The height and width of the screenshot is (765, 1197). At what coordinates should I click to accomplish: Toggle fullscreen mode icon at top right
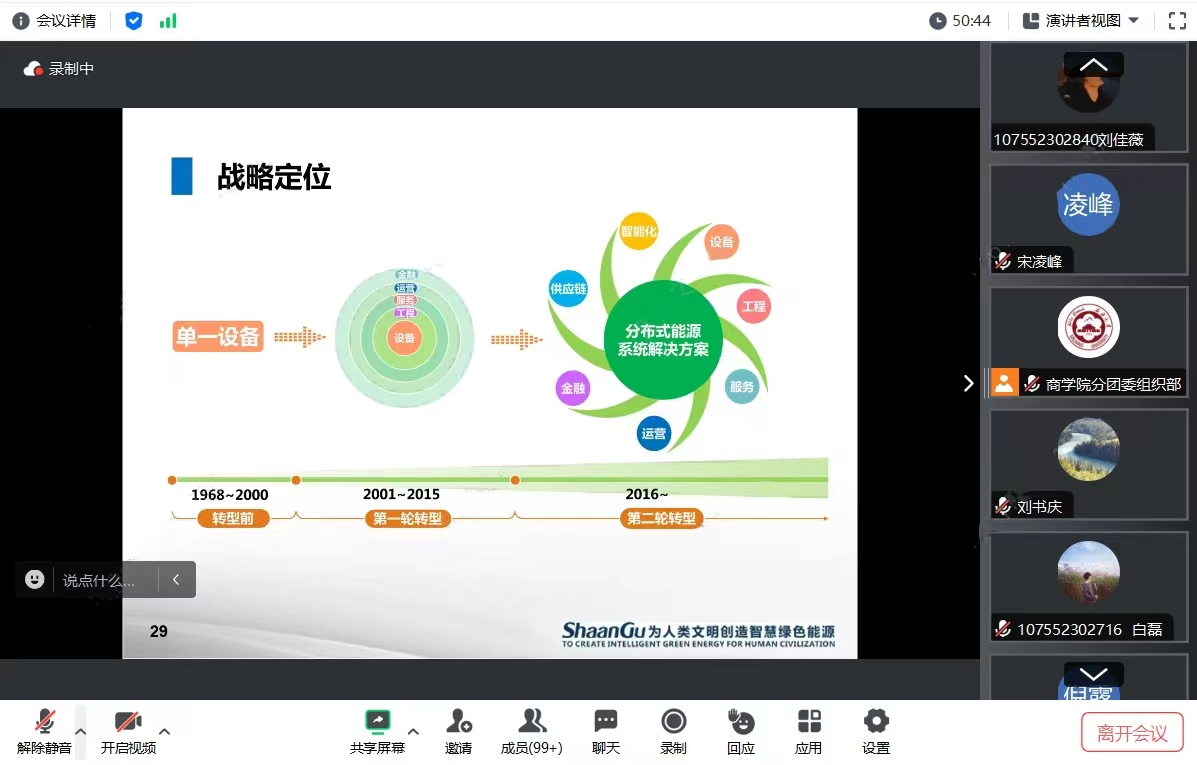[1177, 21]
